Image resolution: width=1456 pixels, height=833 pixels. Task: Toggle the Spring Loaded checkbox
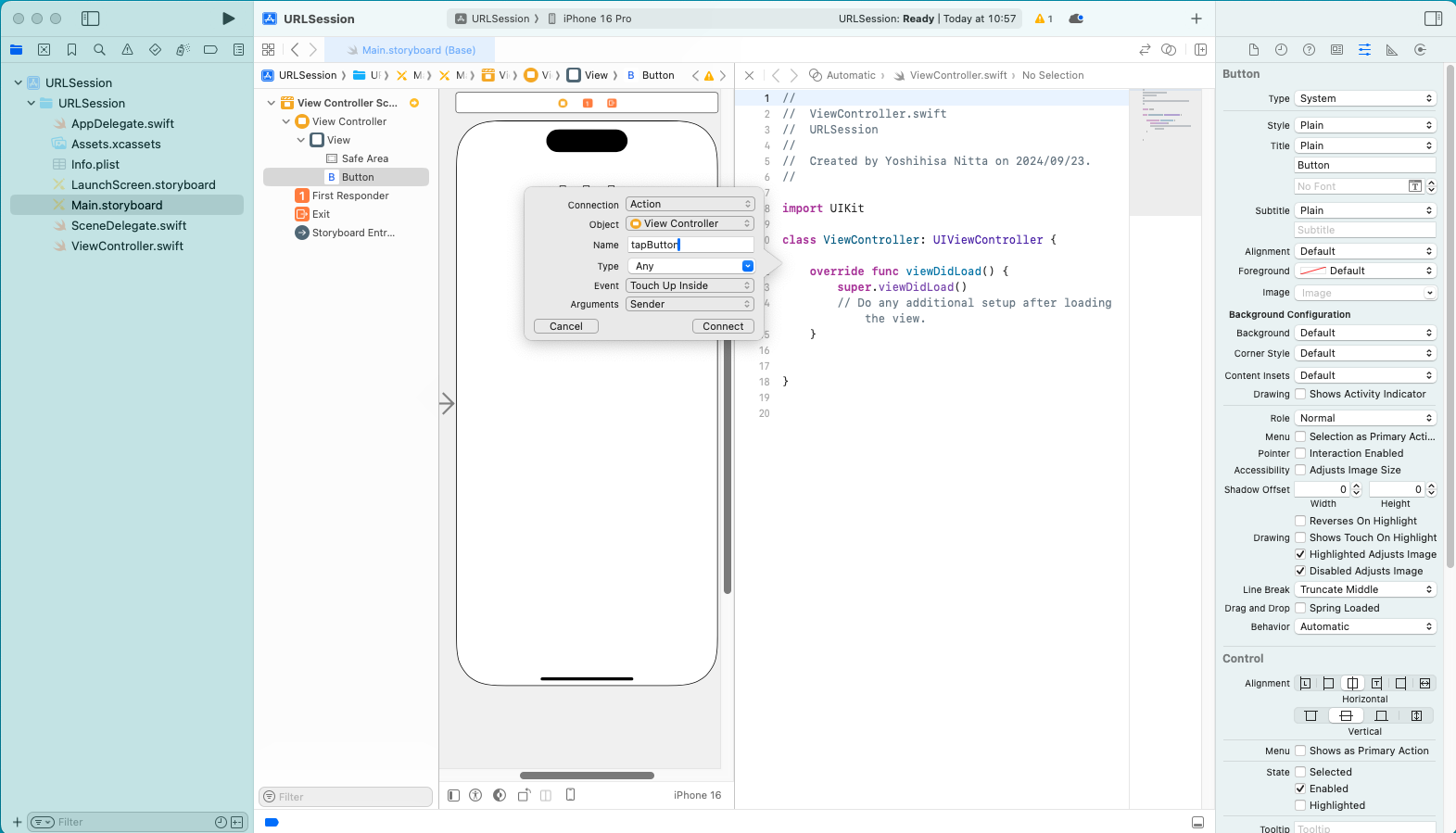pyautogui.click(x=1300, y=609)
